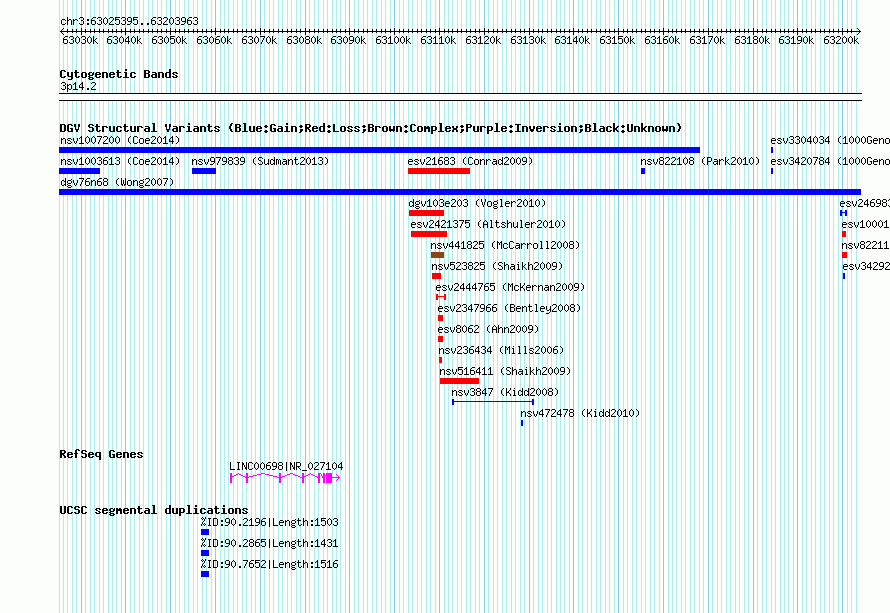890x613 pixels.
Task: Click the RefSeq Genes track title
Action: tap(101, 454)
